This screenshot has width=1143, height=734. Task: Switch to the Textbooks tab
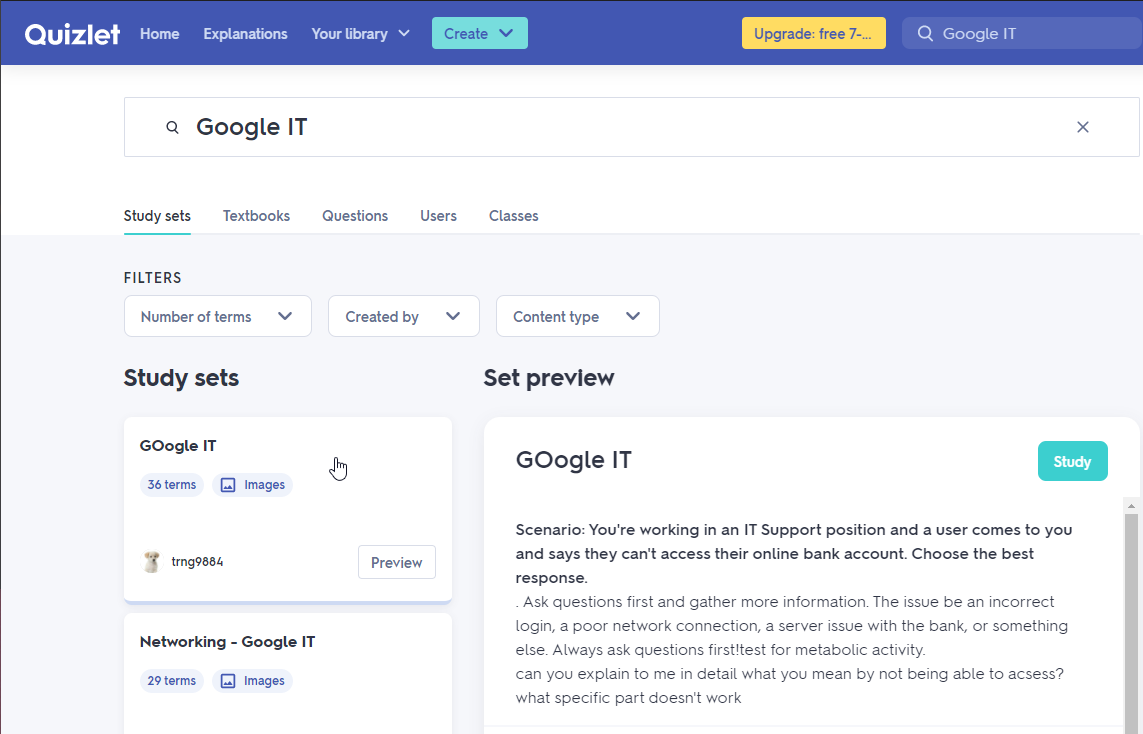coord(256,216)
